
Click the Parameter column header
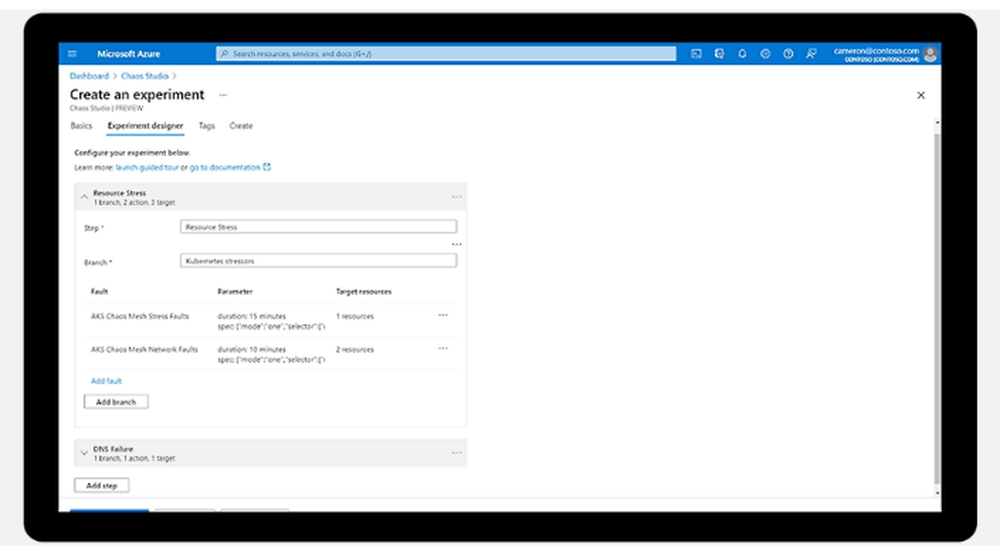235,291
